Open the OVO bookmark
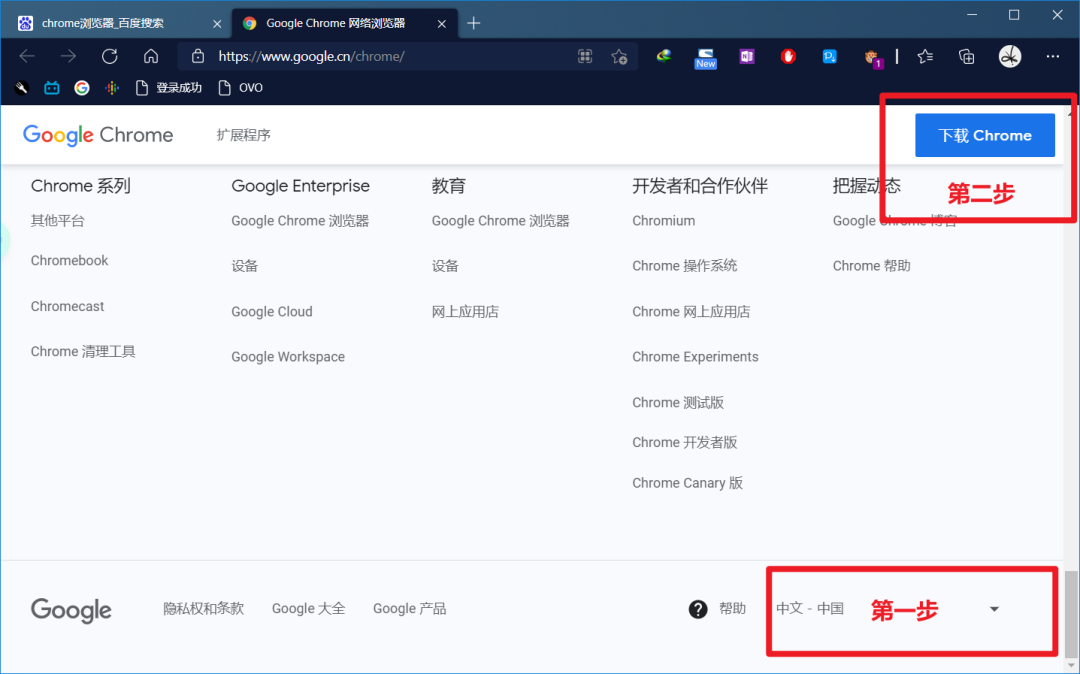Screen dimensions: 1080x674 coord(240,87)
